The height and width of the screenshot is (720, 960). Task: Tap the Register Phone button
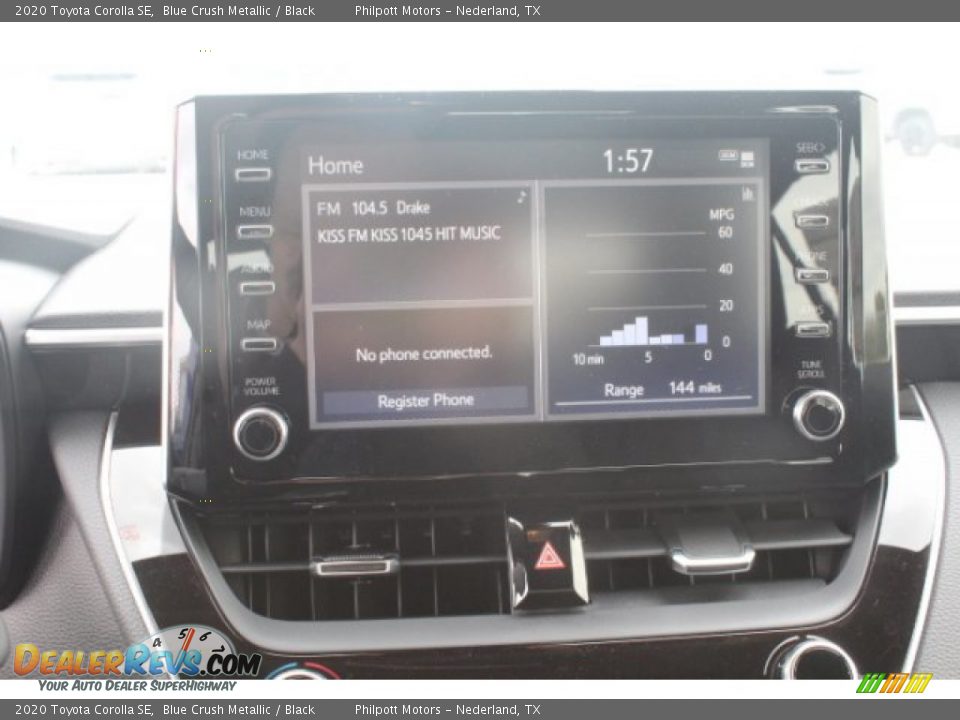coord(426,400)
